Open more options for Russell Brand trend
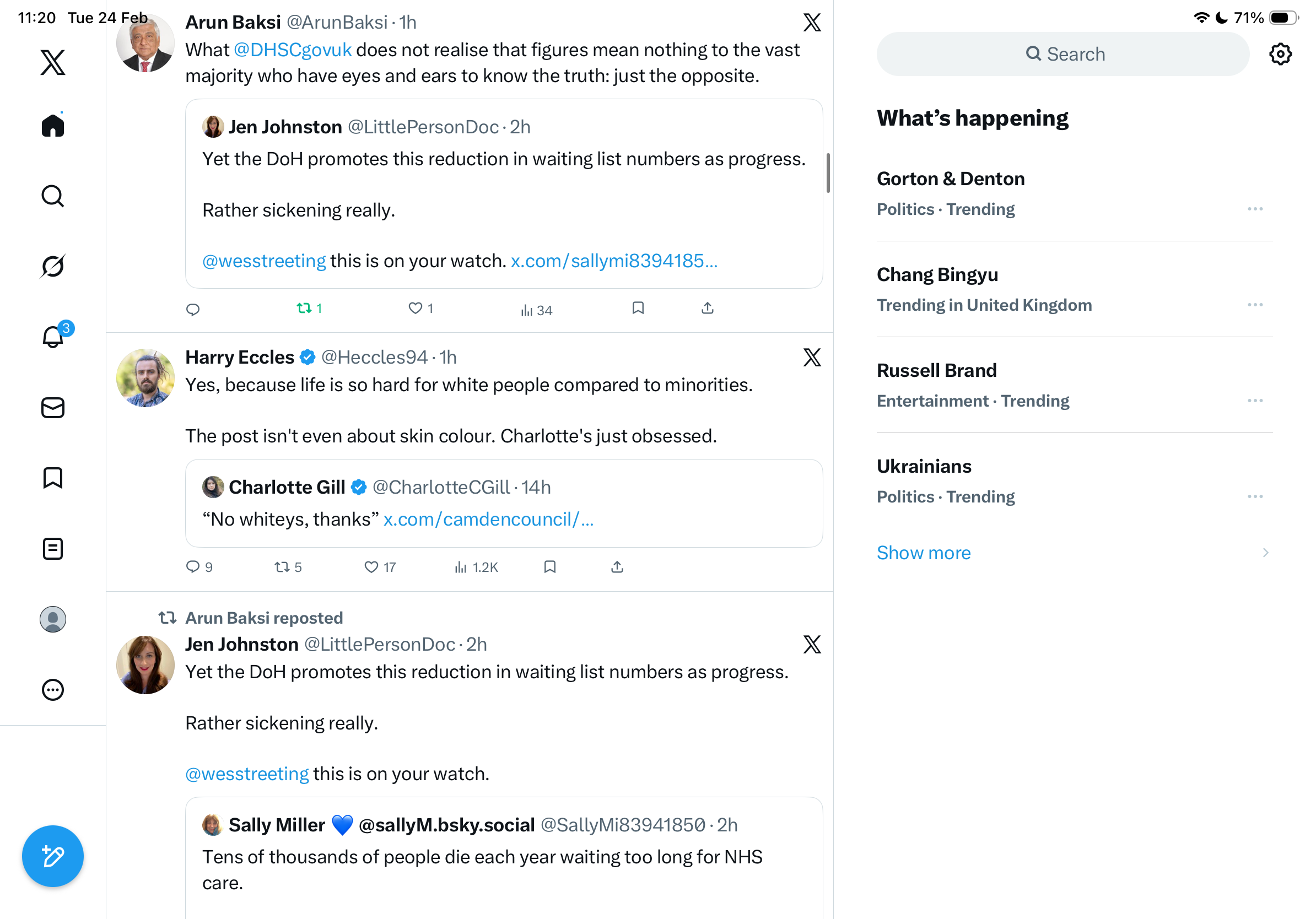 click(x=1255, y=401)
